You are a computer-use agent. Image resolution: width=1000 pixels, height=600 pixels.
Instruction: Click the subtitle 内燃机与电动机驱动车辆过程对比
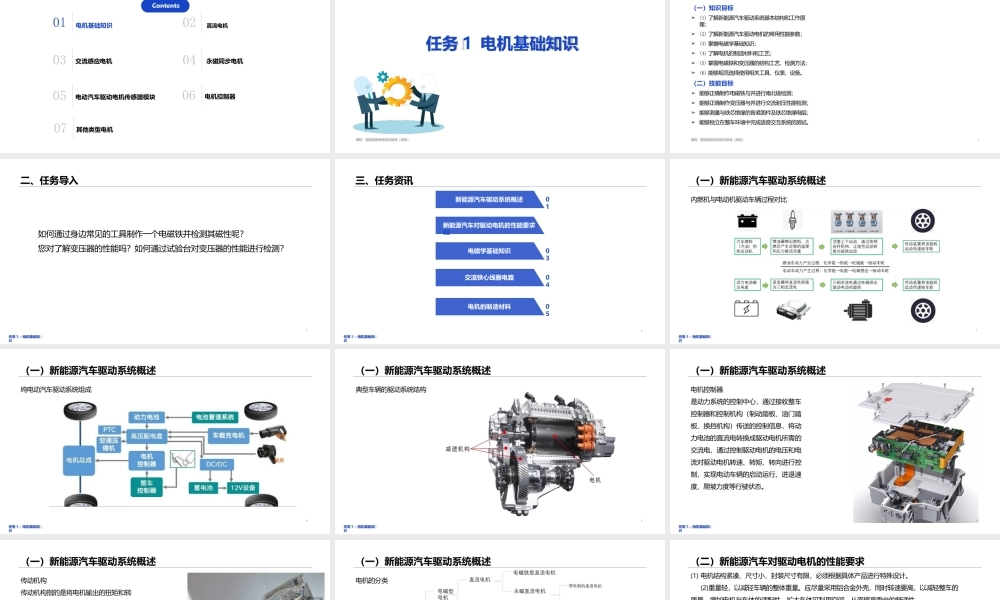pos(739,200)
